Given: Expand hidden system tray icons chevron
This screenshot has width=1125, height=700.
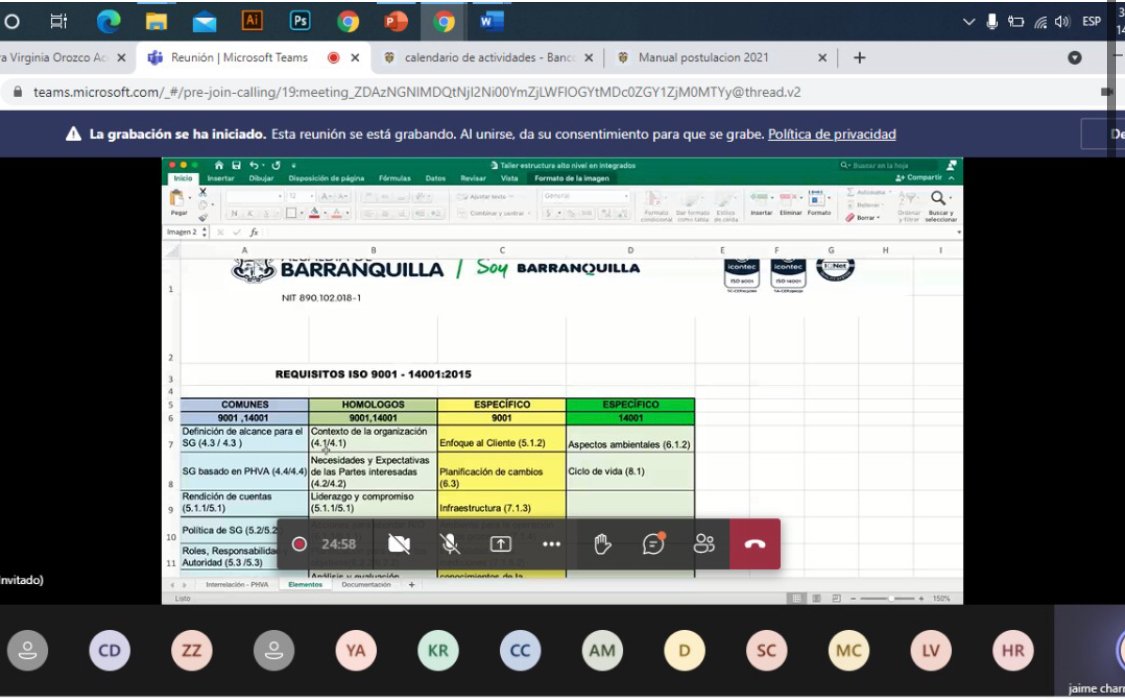Looking at the screenshot, I should click(968, 21).
